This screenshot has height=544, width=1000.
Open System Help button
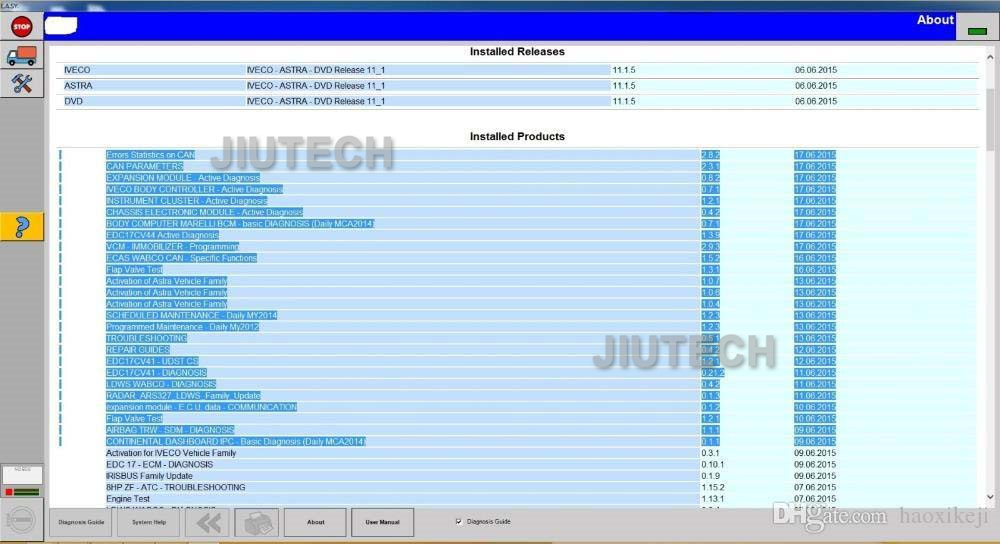149,522
